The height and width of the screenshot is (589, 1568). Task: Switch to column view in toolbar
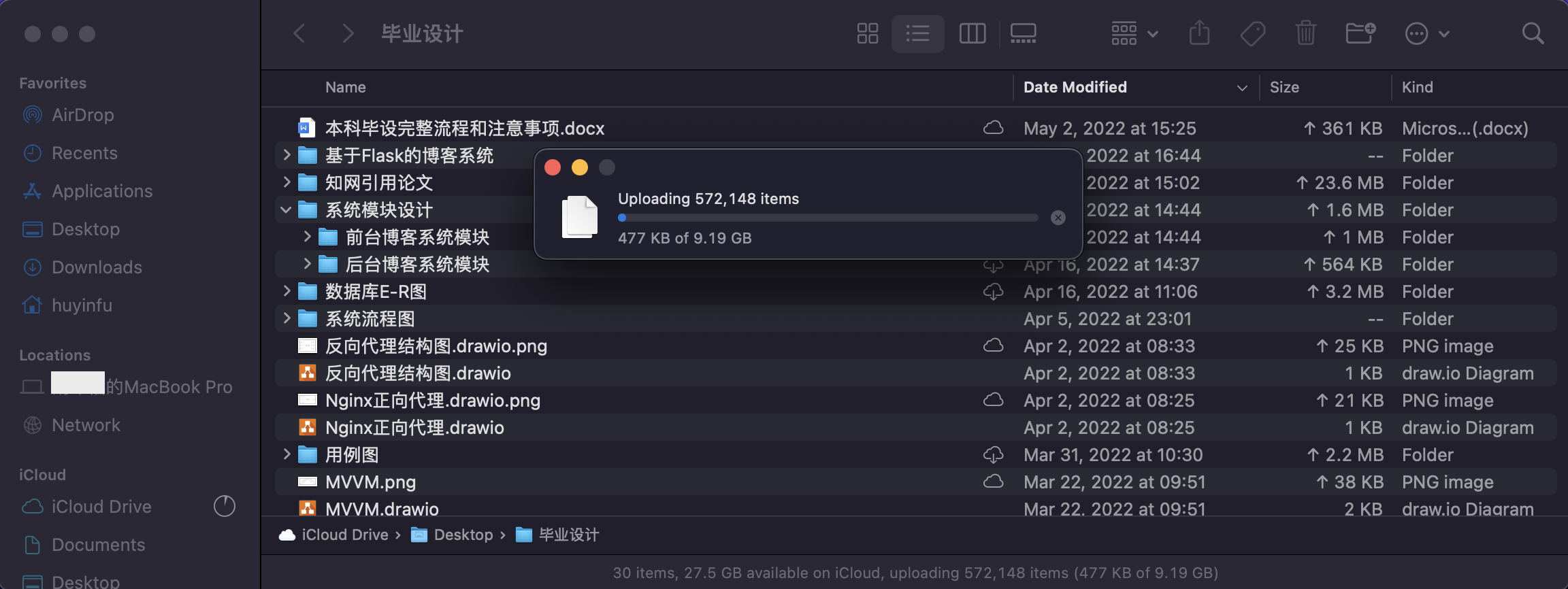(972, 33)
